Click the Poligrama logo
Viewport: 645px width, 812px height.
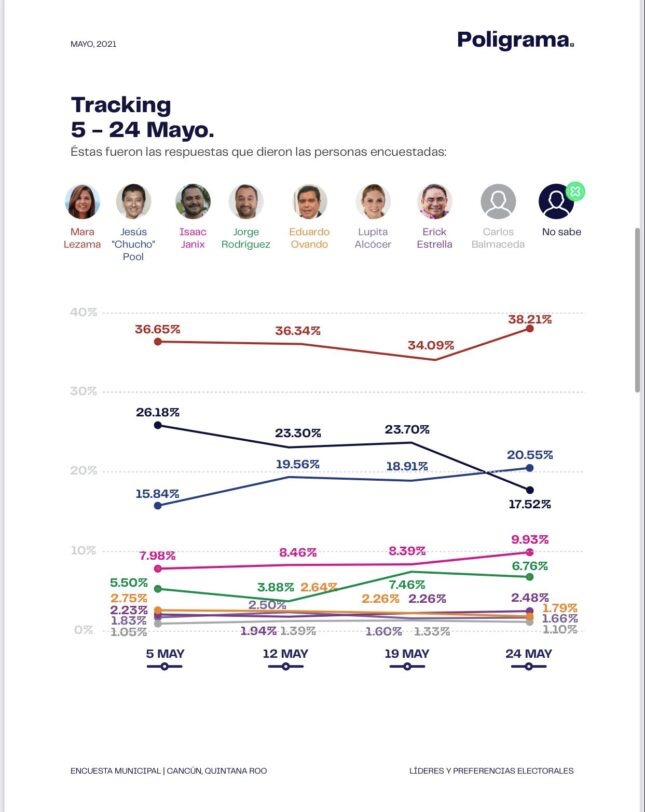coord(516,40)
